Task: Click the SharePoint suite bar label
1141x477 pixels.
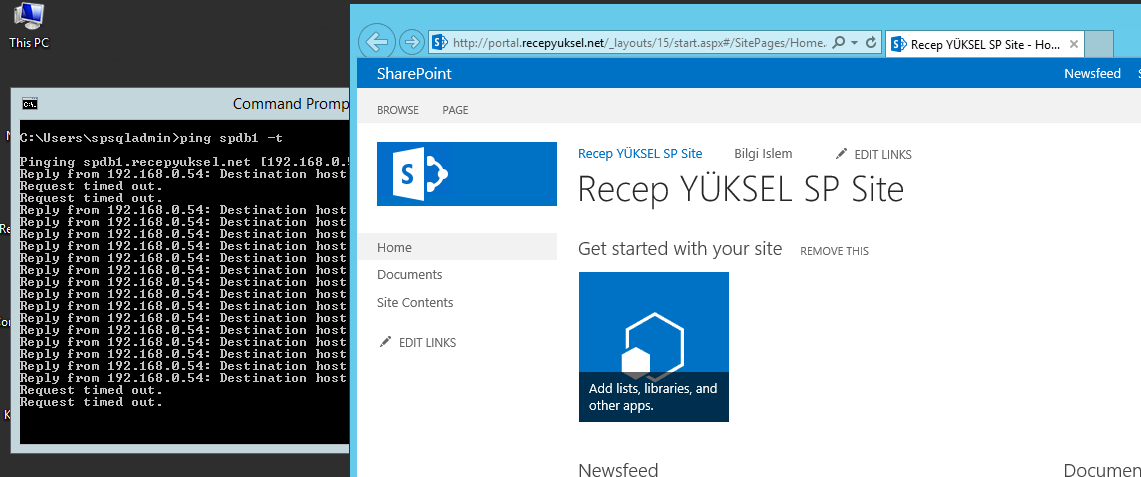Action: [x=414, y=73]
